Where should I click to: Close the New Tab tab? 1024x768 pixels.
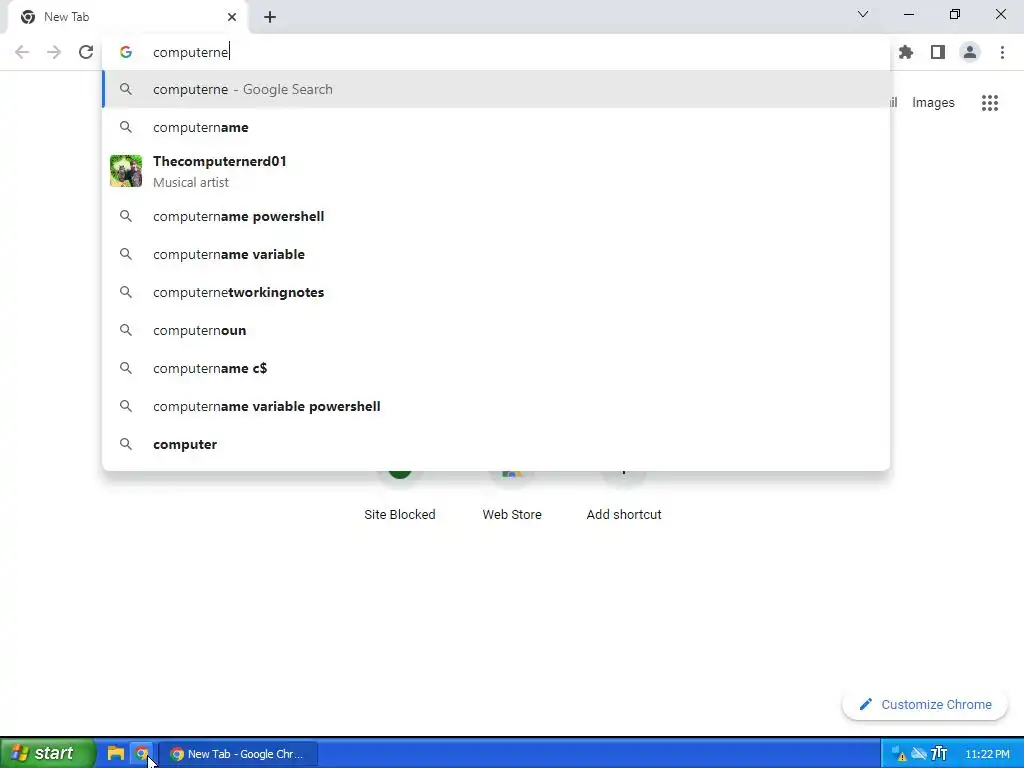232,17
